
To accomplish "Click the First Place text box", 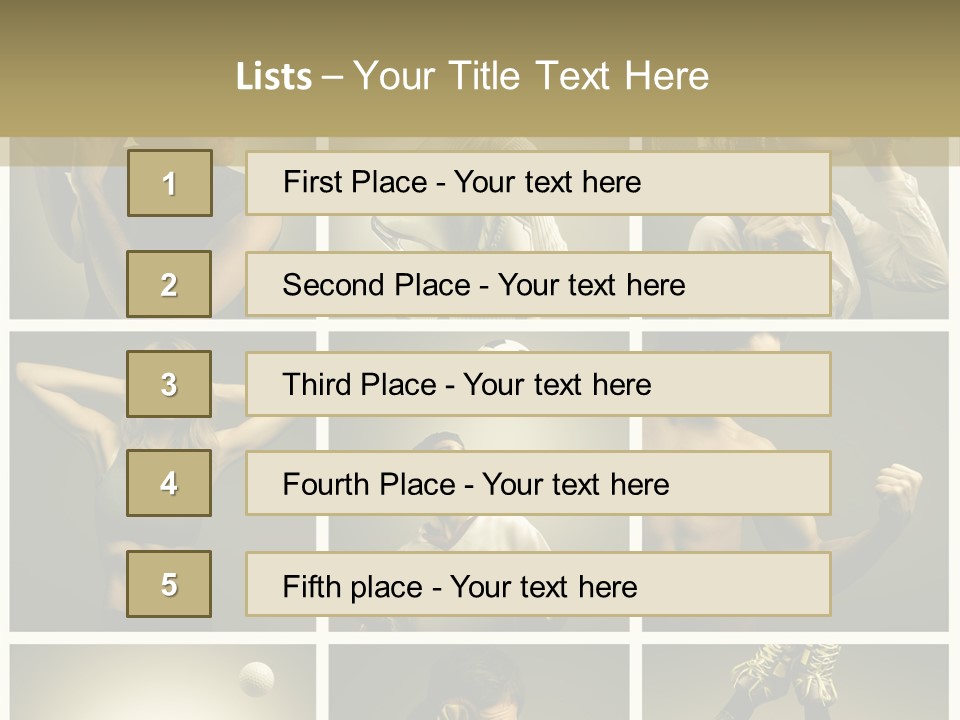I will (537, 183).
